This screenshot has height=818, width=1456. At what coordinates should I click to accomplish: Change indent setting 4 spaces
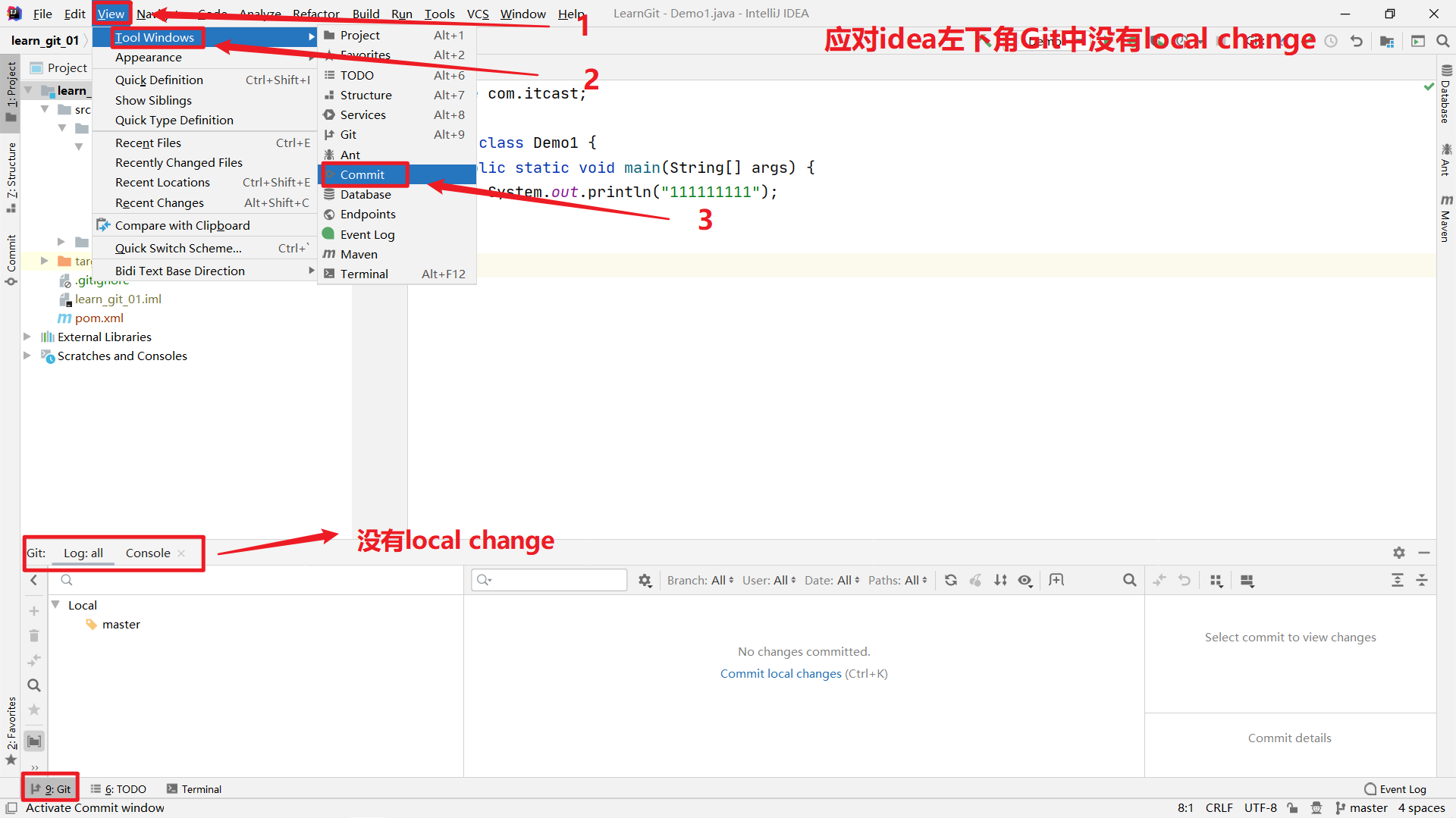[1422, 807]
